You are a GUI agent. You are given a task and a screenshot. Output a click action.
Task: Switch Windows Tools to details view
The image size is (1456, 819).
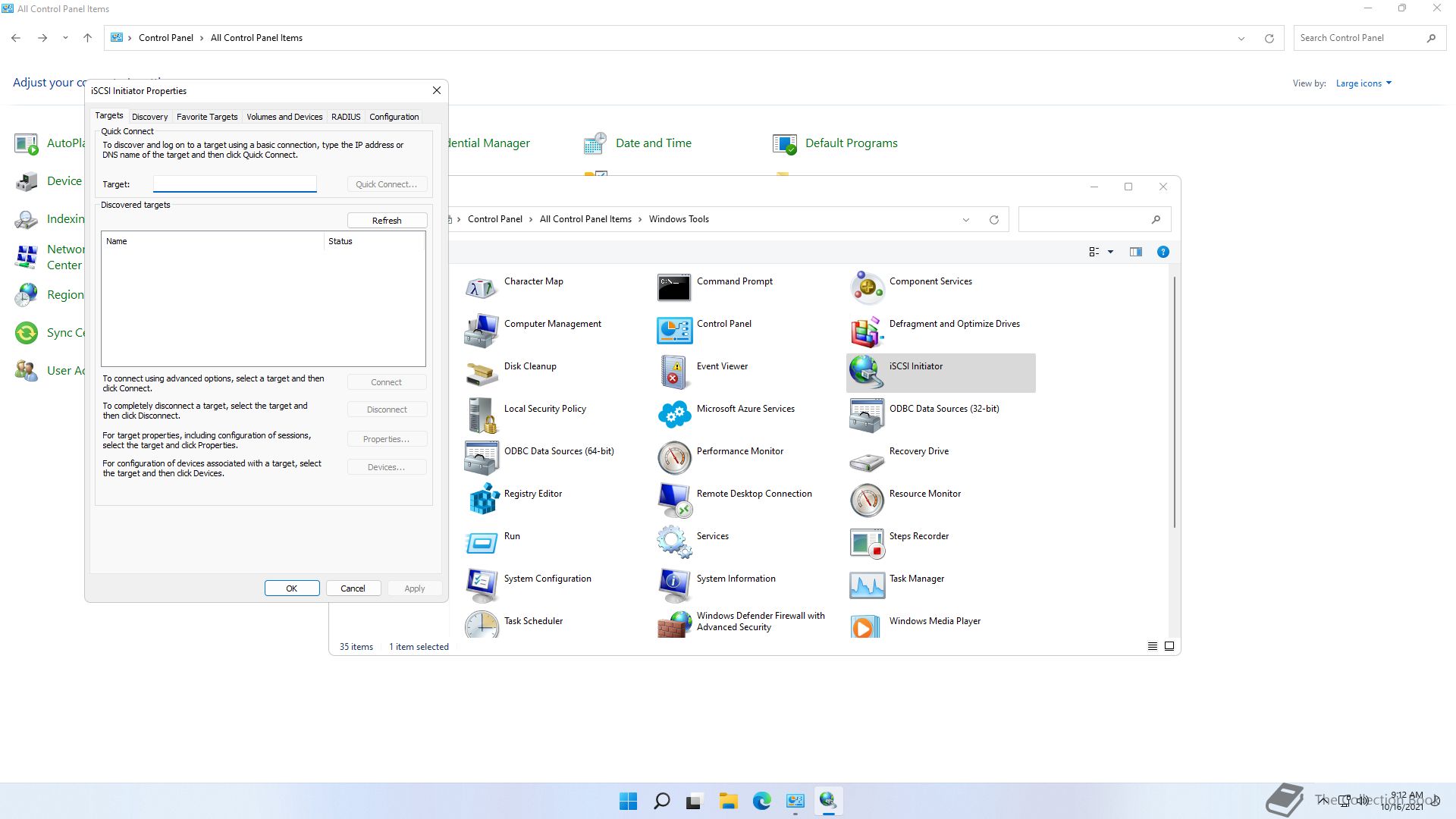(1152, 646)
